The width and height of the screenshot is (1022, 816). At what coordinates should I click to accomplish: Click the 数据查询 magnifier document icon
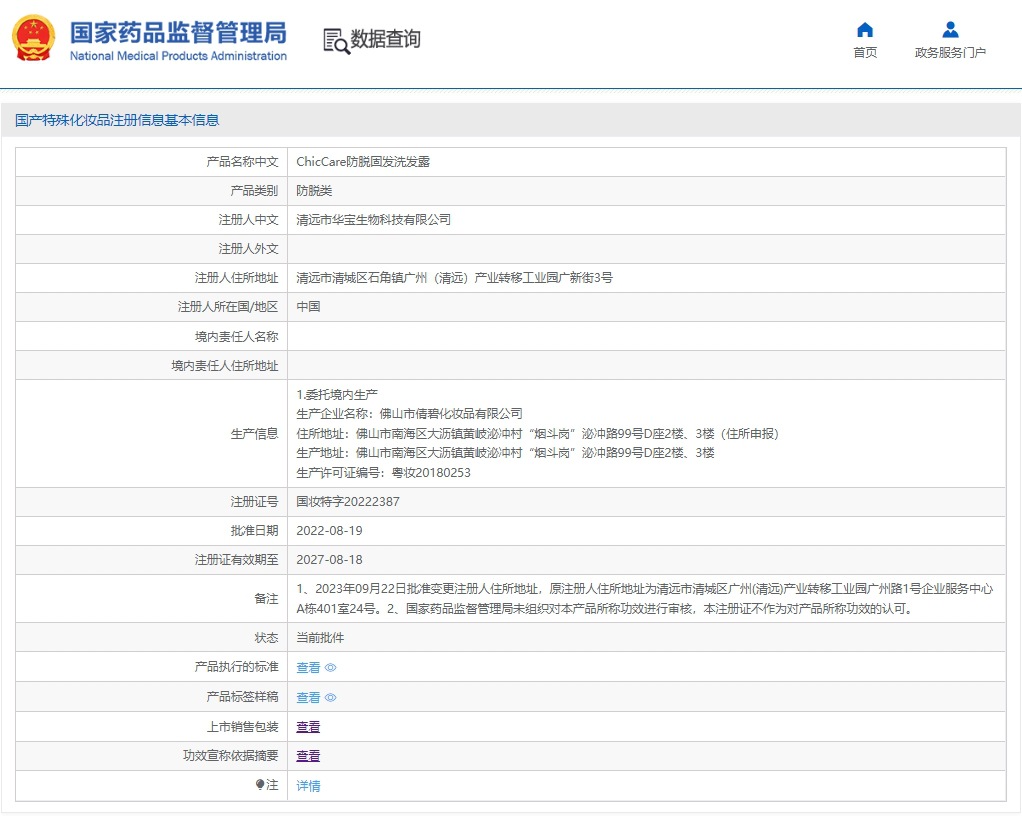[336, 40]
